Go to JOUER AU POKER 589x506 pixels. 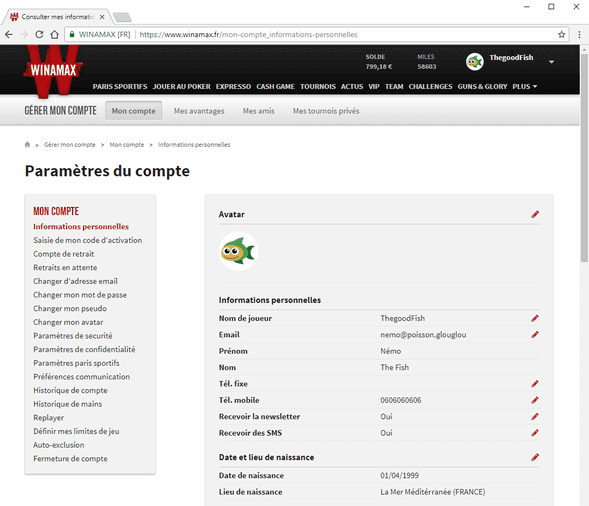pyautogui.click(x=181, y=86)
